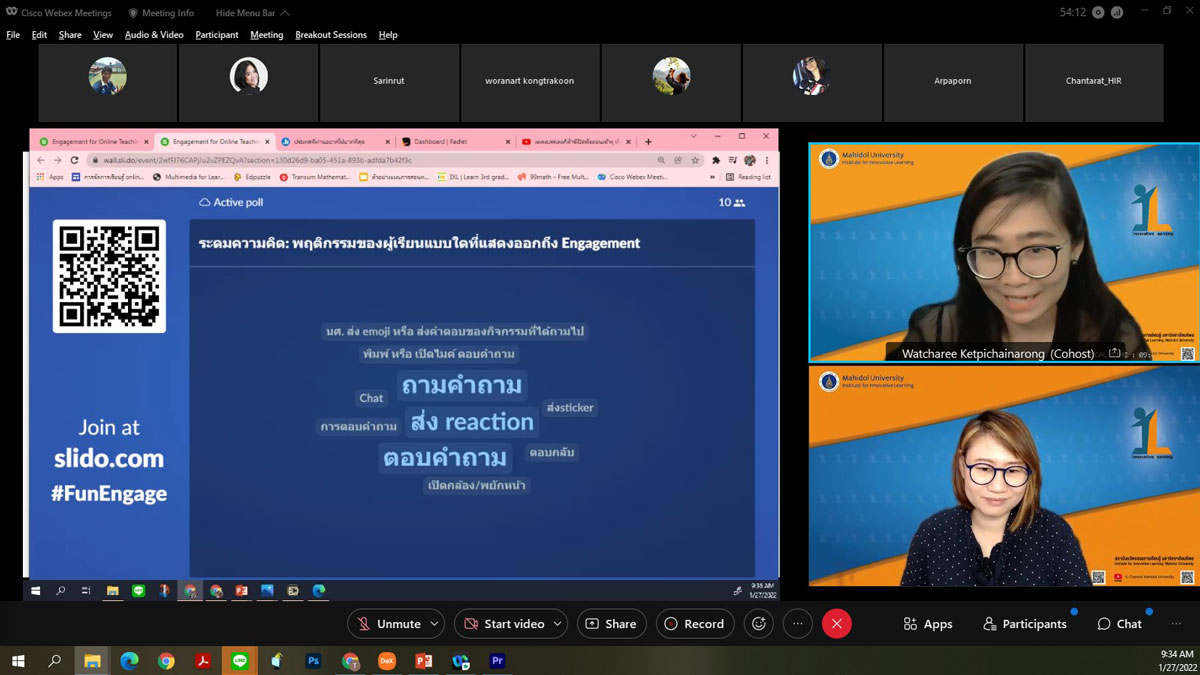The height and width of the screenshot is (675, 1200).
Task: Open the Breakout Sessions menu
Action: click(330, 35)
